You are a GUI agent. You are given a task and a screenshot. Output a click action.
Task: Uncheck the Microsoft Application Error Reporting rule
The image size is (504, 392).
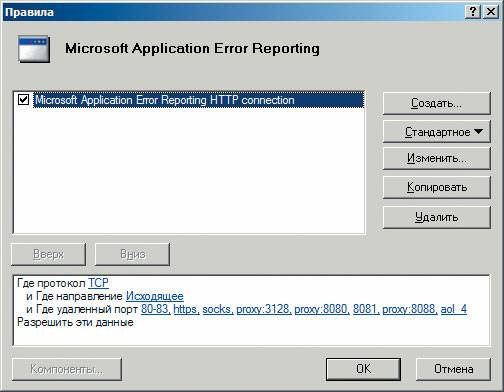(x=23, y=99)
